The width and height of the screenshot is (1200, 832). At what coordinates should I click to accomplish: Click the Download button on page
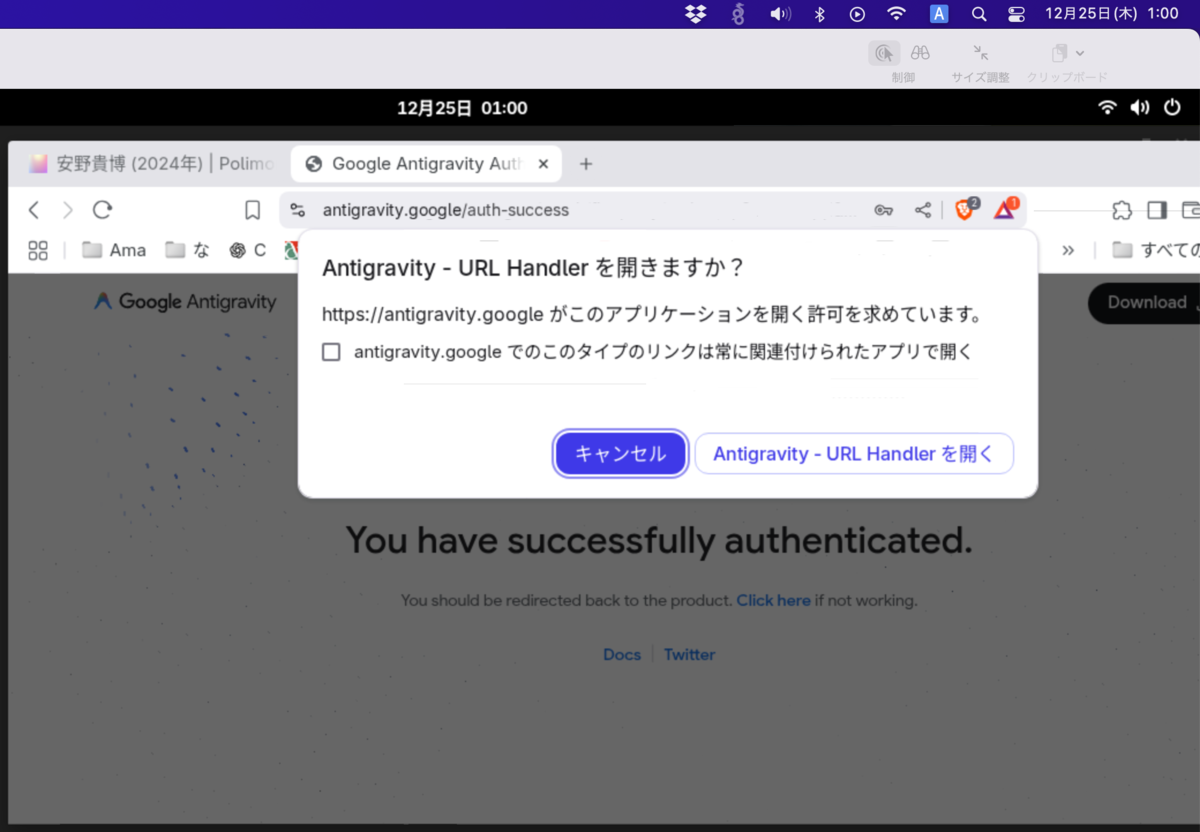[x=1144, y=303]
